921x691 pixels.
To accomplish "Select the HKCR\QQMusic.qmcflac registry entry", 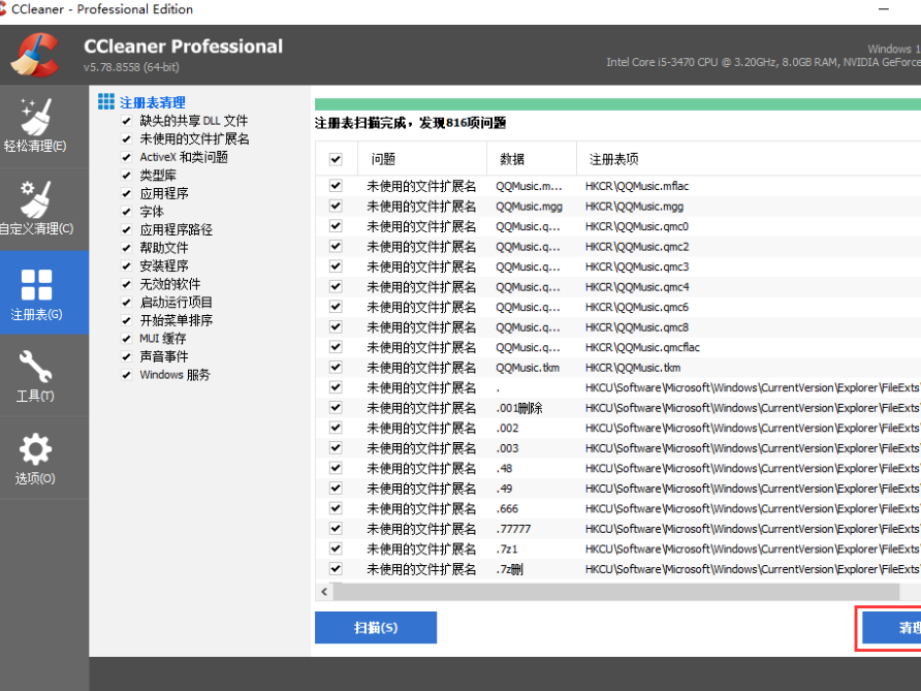I will (x=643, y=347).
